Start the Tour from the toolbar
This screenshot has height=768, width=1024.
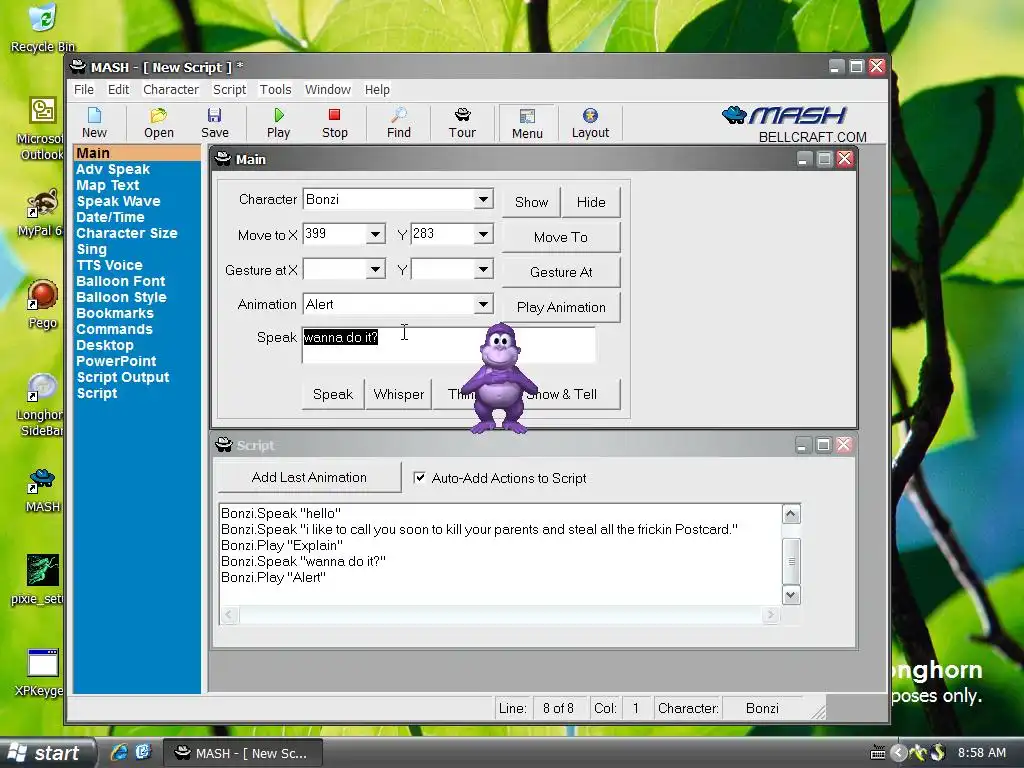462,123
